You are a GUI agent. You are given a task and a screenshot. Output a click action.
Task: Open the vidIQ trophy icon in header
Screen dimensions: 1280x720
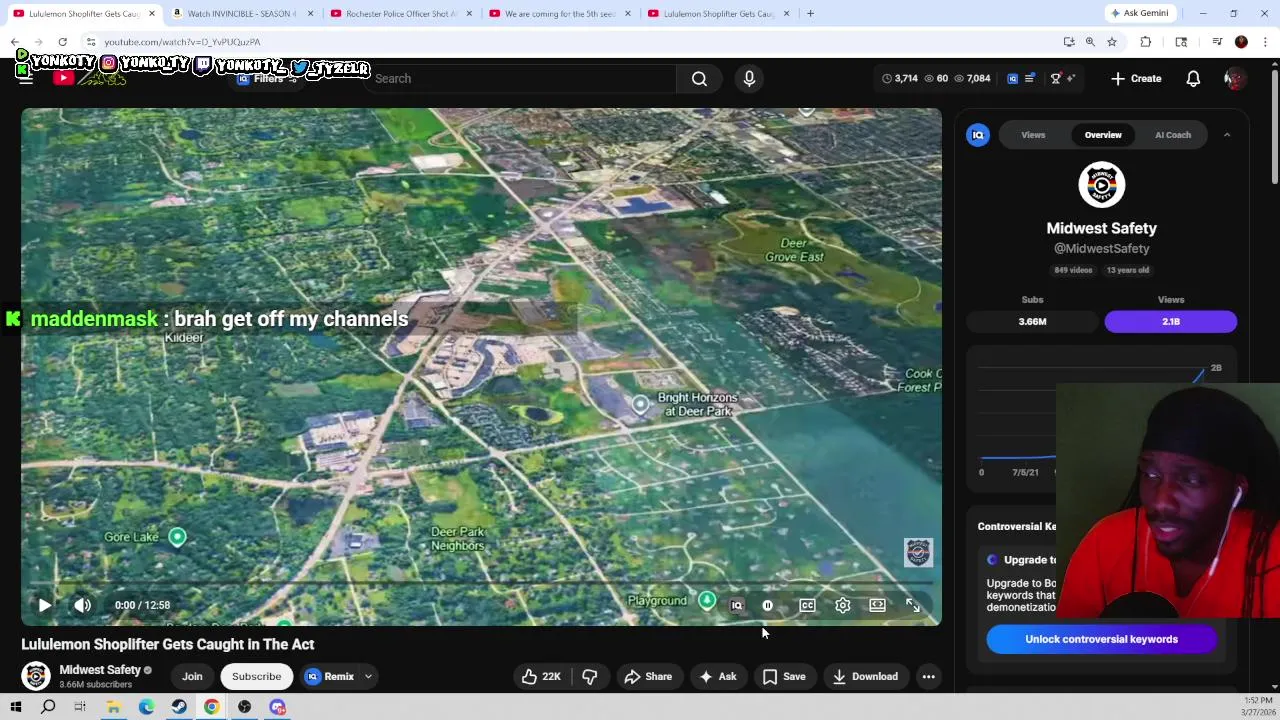[x=1055, y=78]
